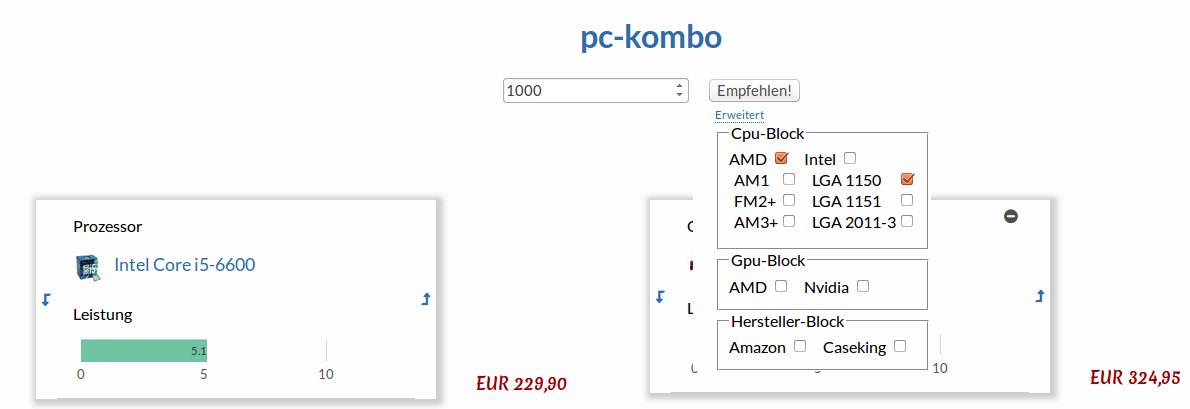Click the black minus remove icon
This screenshot has height=409, width=1190.
(x=1011, y=216)
